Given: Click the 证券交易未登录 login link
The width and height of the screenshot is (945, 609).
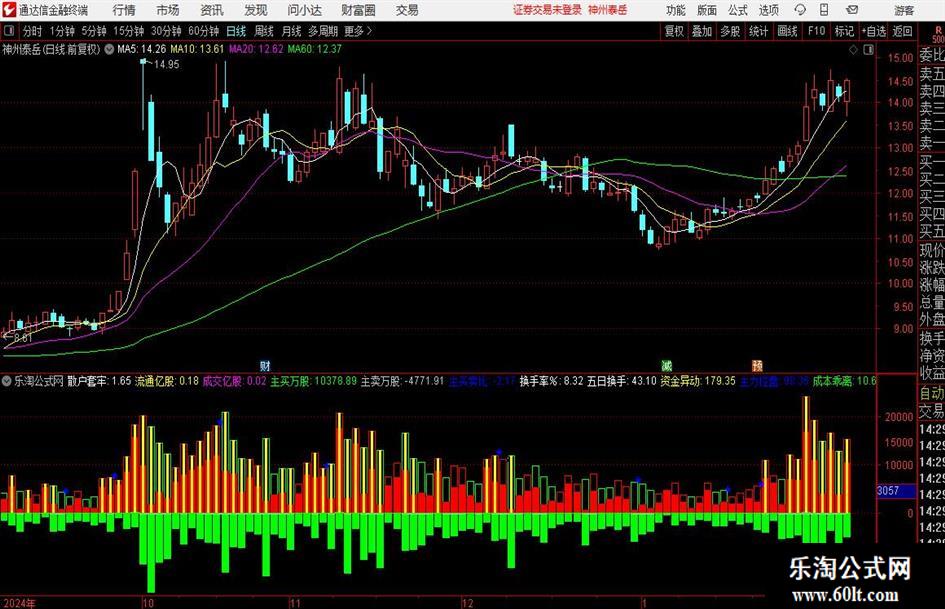Looking at the screenshot, I should tap(547, 10).
